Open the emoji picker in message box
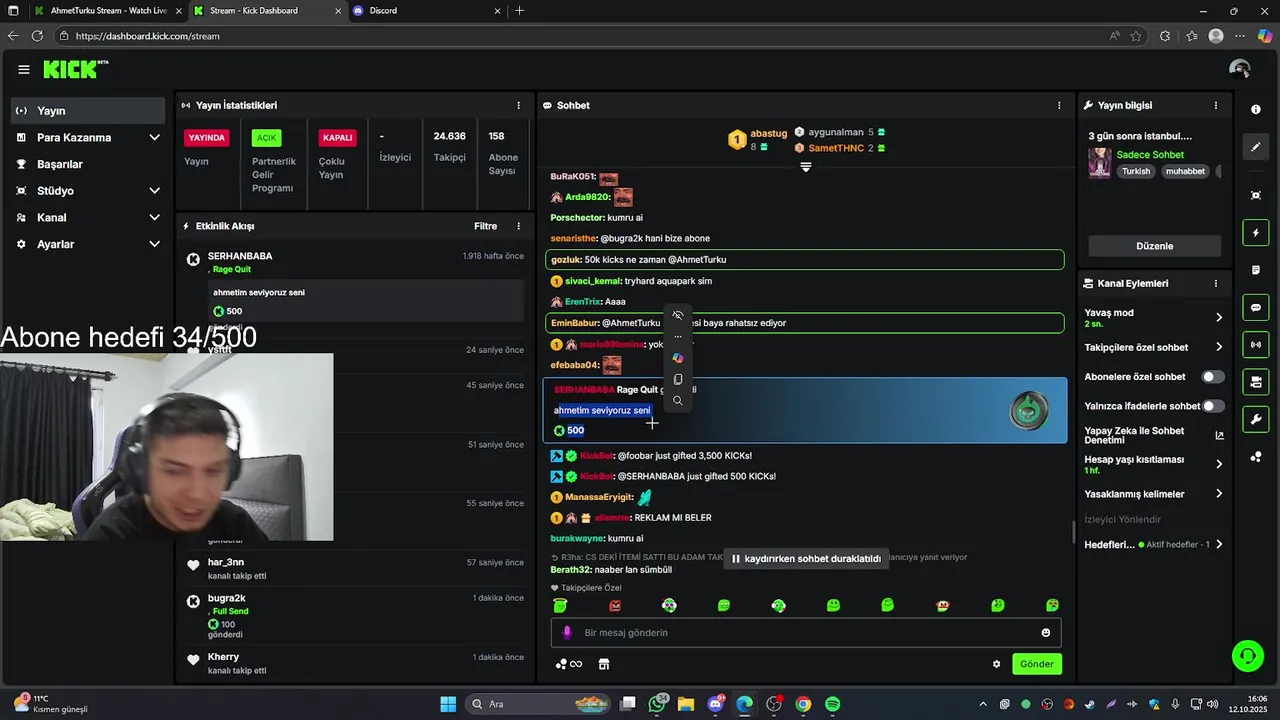 click(1046, 633)
